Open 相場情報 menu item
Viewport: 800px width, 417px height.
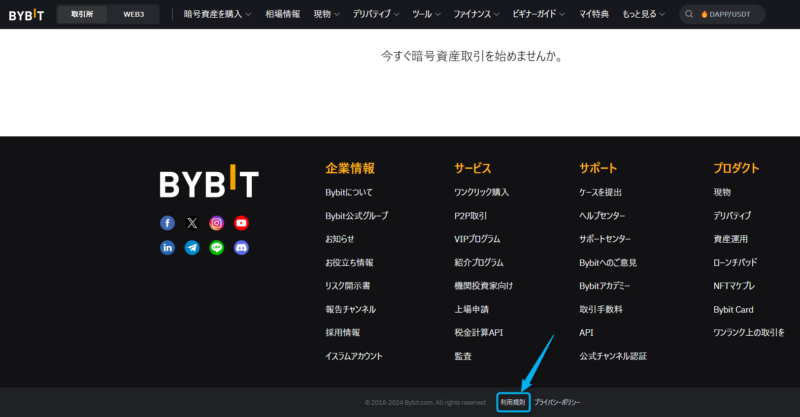click(x=283, y=14)
